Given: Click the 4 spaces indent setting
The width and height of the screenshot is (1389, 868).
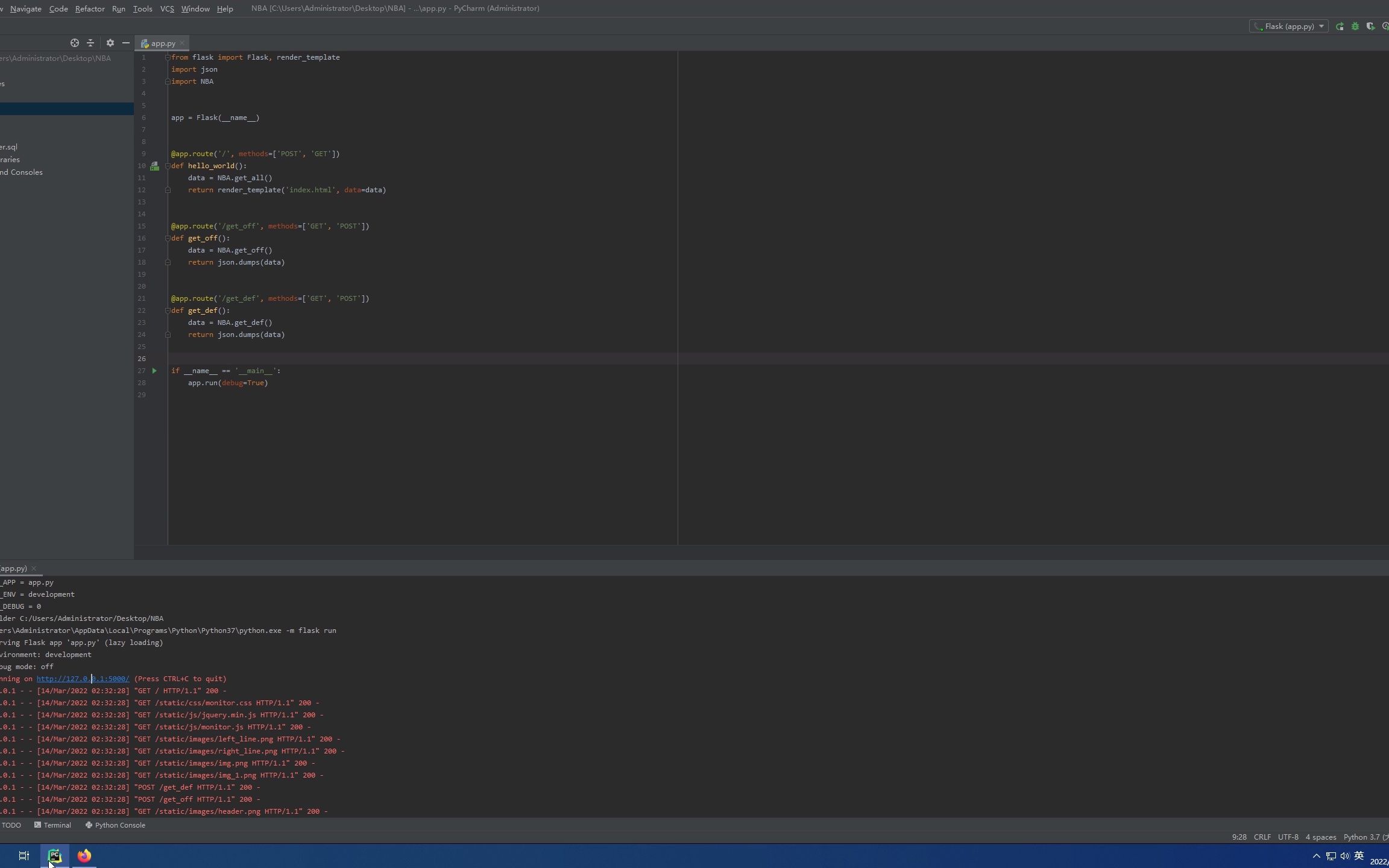Looking at the screenshot, I should tap(1320, 837).
